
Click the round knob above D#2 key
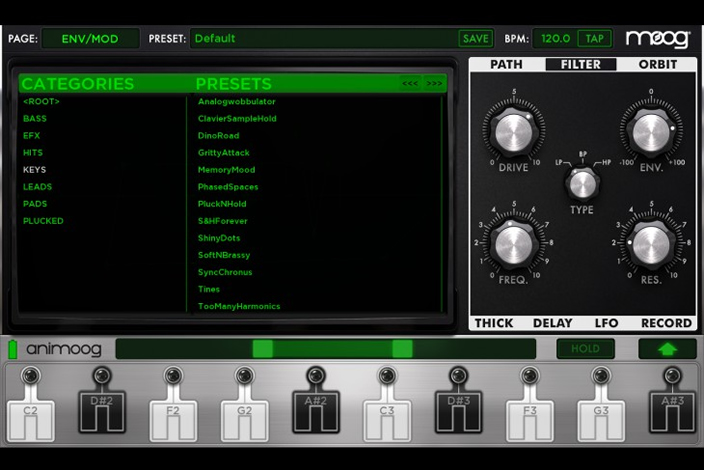click(102, 375)
